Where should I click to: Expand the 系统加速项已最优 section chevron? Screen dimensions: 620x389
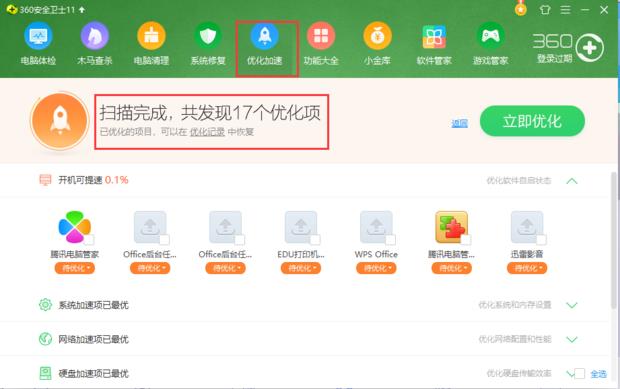572,305
